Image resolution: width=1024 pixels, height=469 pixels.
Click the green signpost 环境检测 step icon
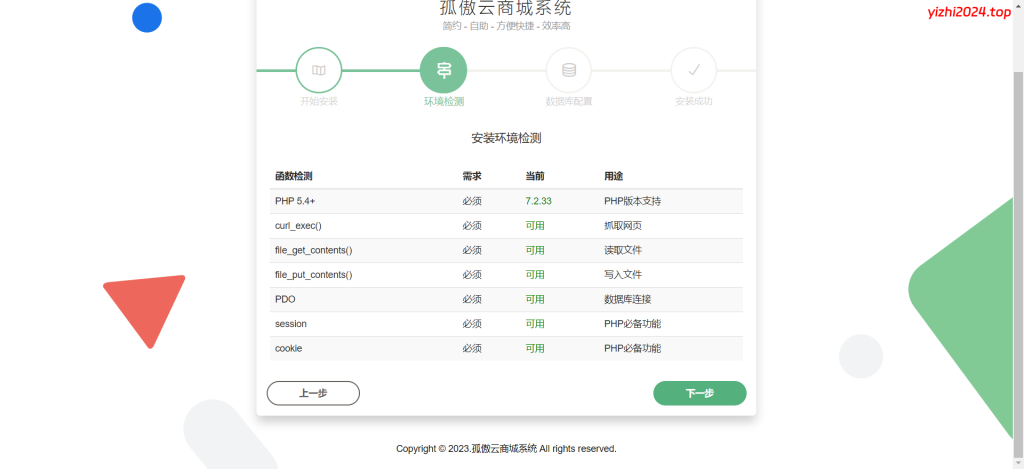click(x=443, y=70)
